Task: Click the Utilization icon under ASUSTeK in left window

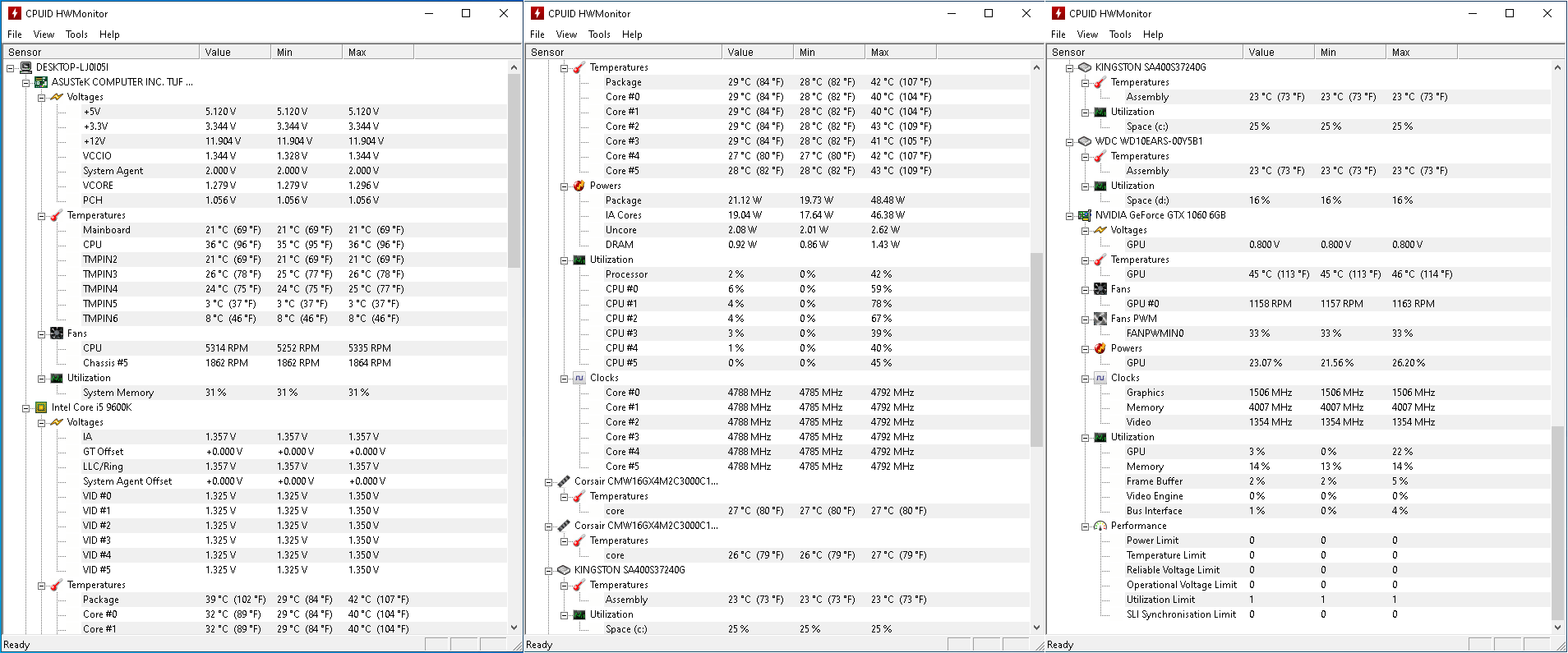Action: click(57, 378)
